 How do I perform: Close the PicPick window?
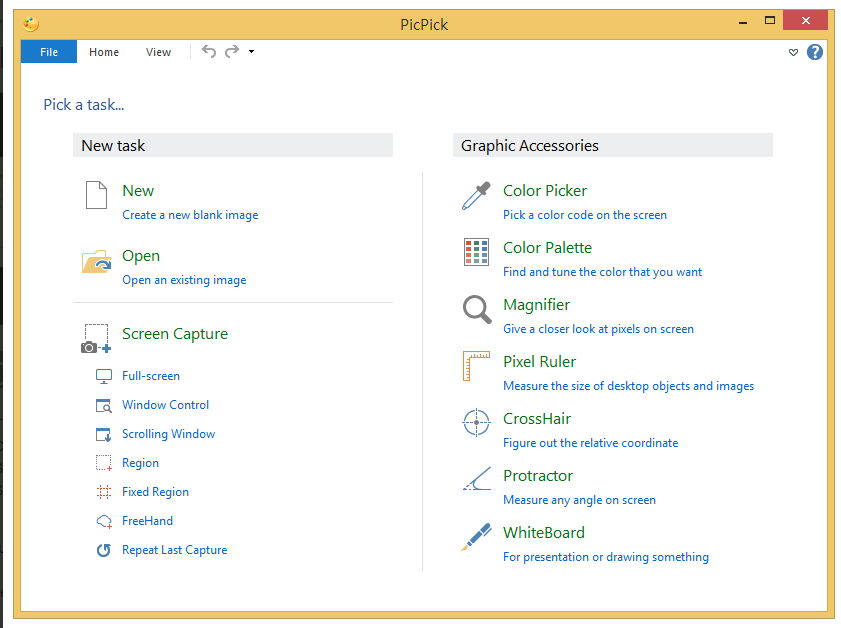coord(806,20)
